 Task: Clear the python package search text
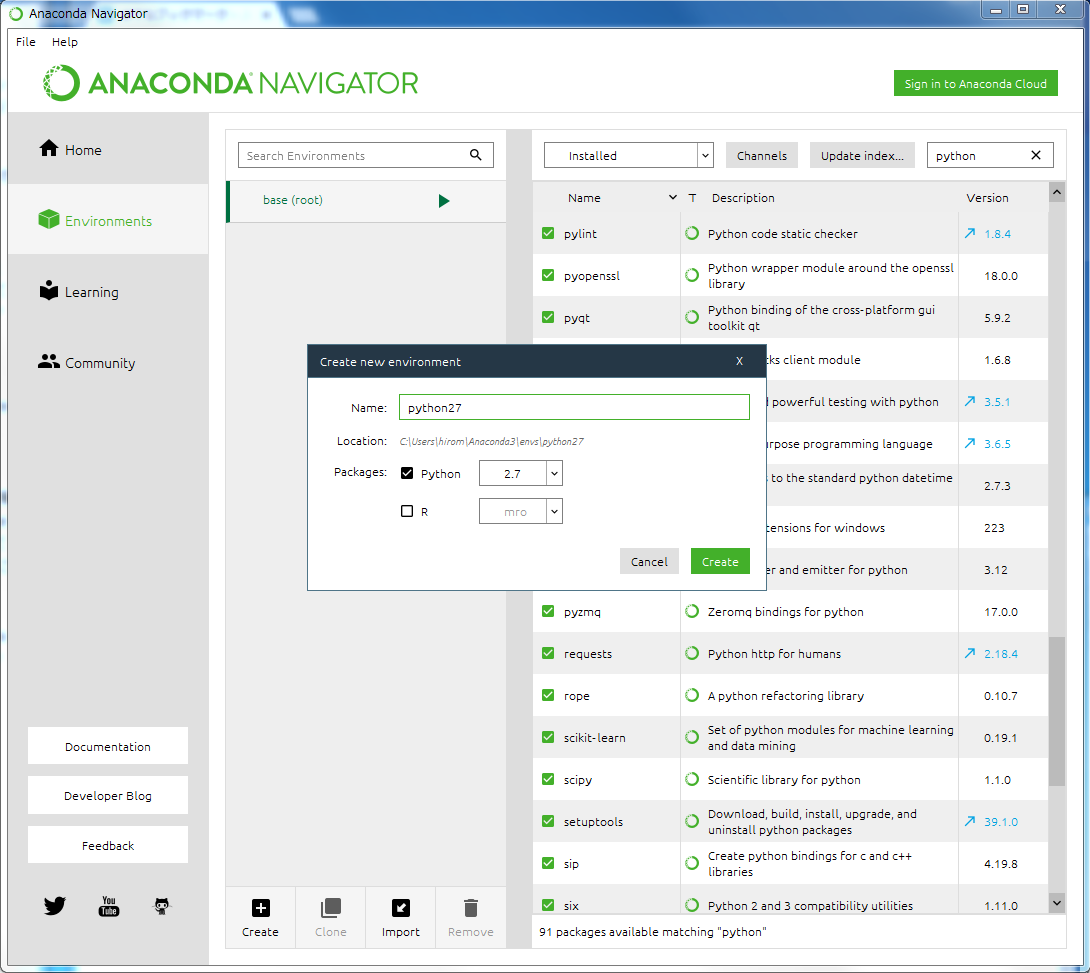coord(1036,155)
